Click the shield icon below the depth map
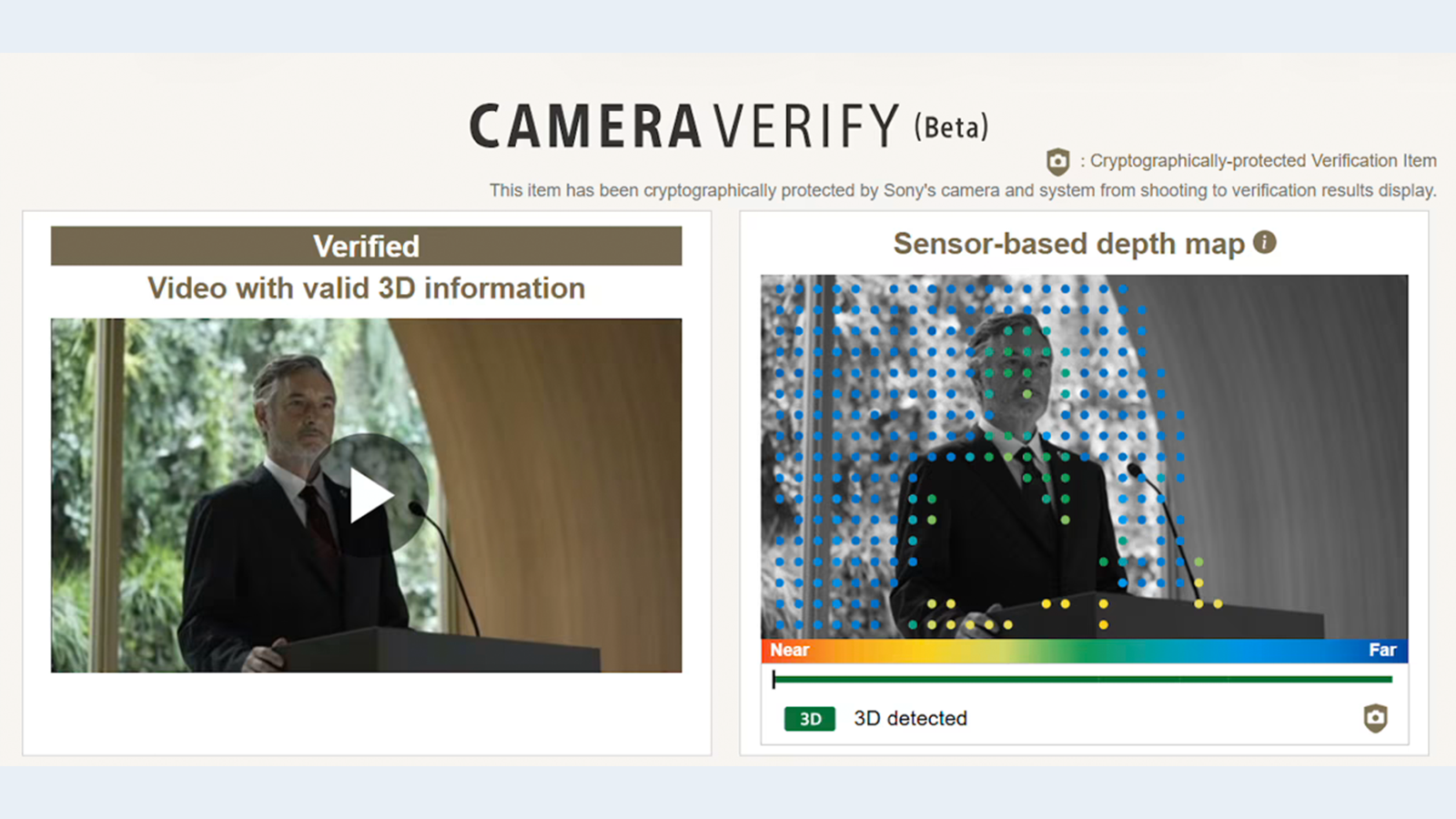The width and height of the screenshot is (1456, 819). (x=1374, y=718)
